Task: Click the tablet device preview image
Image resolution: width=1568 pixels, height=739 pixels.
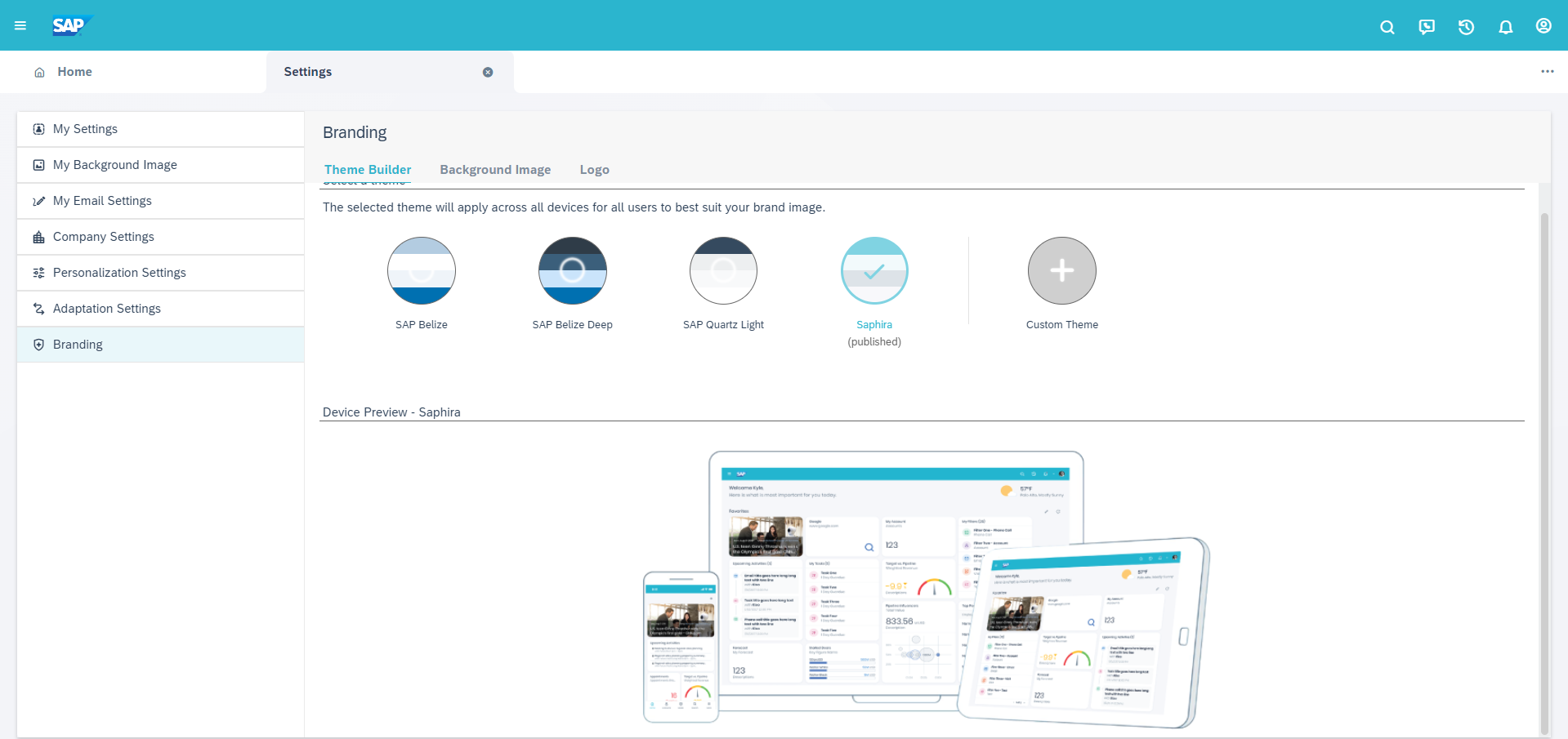Action: click(1083, 632)
